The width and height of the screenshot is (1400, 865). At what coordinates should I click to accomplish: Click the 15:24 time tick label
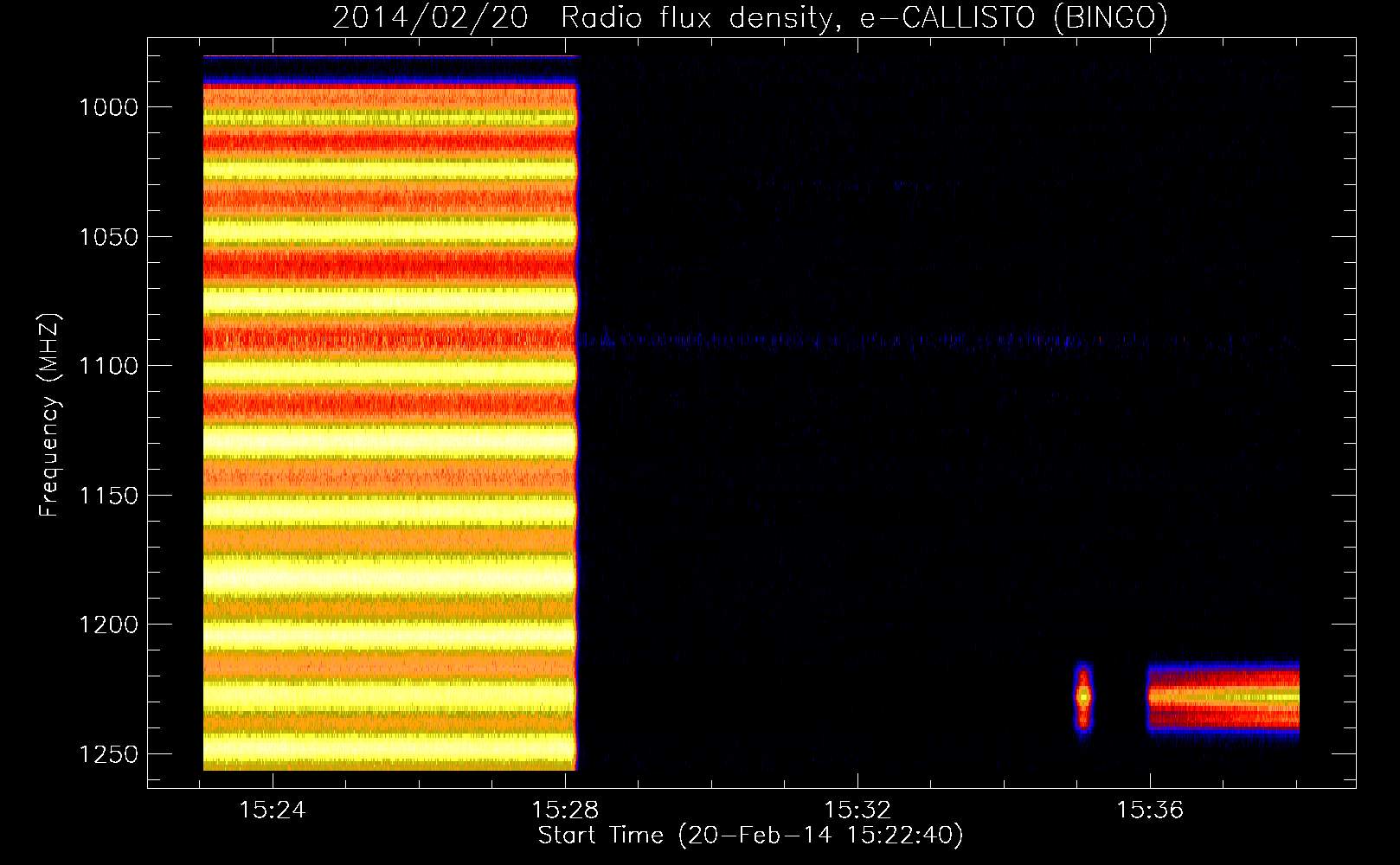(273, 811)
